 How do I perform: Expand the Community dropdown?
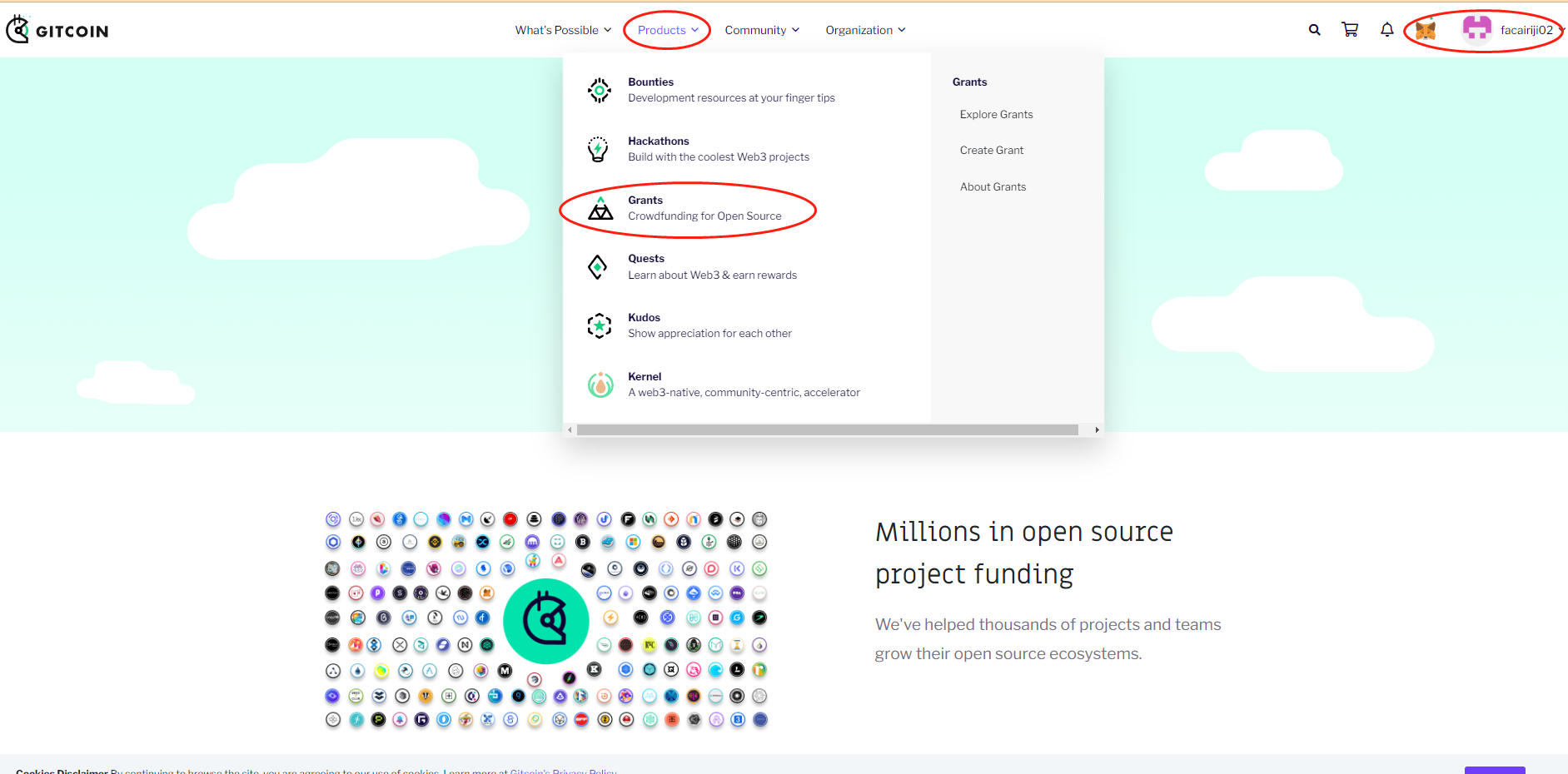[761, 30]
